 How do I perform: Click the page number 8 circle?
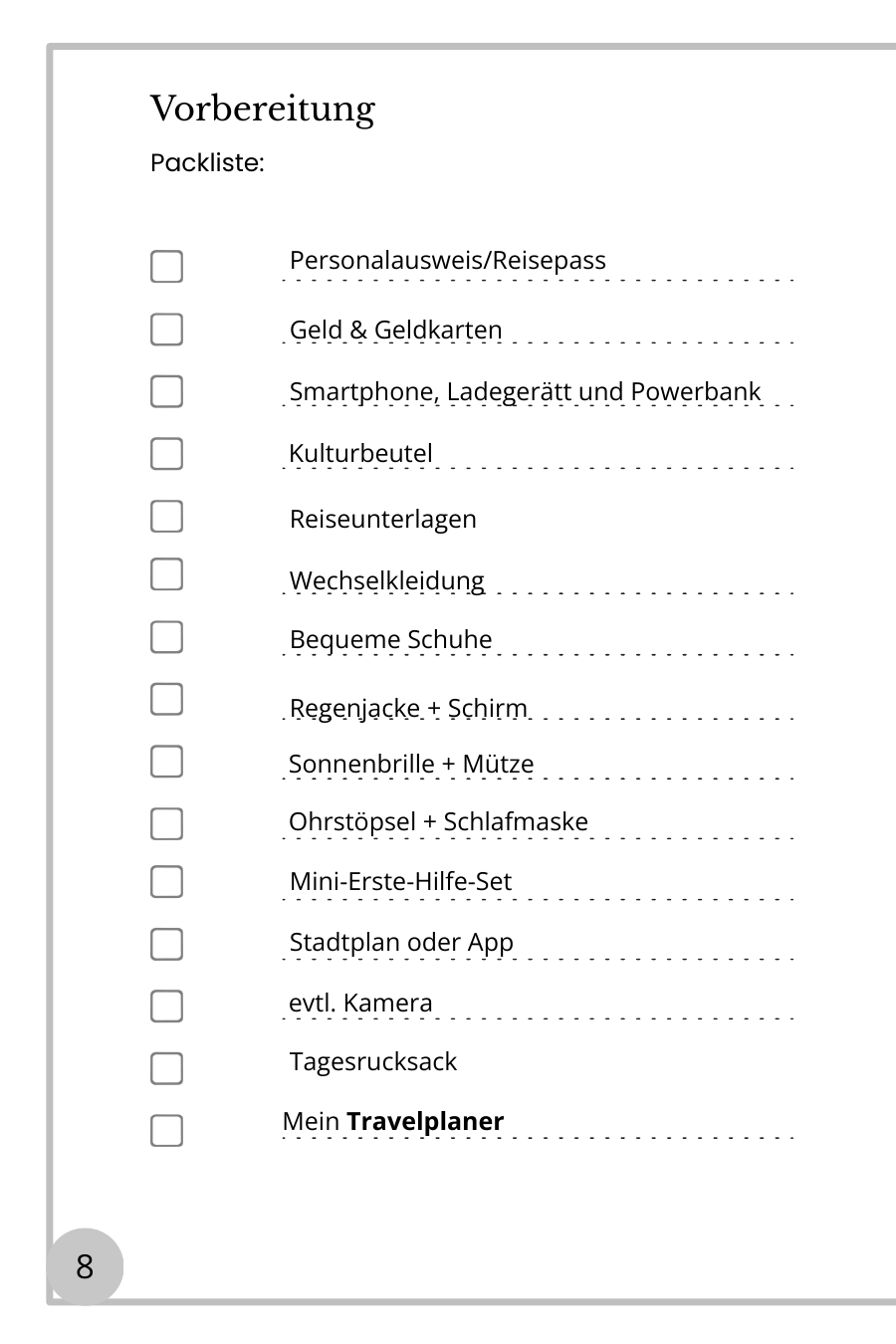pos(85,1266)
